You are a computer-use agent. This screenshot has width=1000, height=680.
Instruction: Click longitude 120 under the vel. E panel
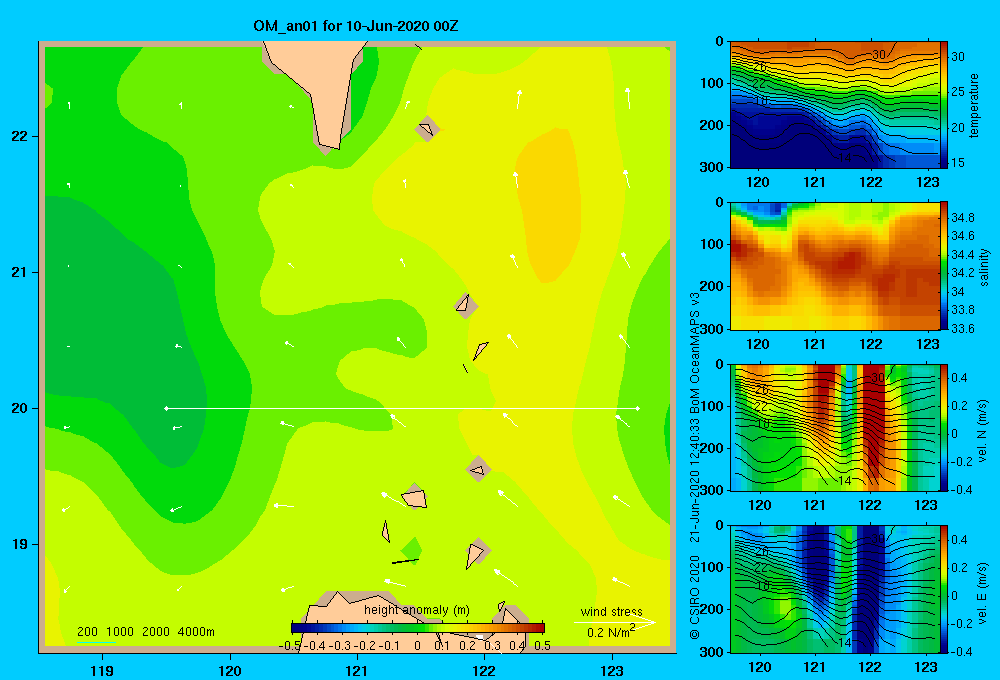[x=759, y=667]
